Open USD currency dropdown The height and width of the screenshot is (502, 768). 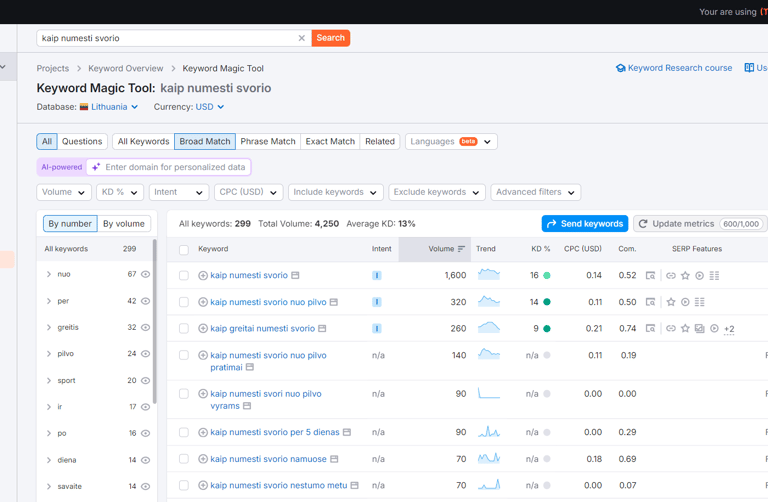tap(210, 107)
